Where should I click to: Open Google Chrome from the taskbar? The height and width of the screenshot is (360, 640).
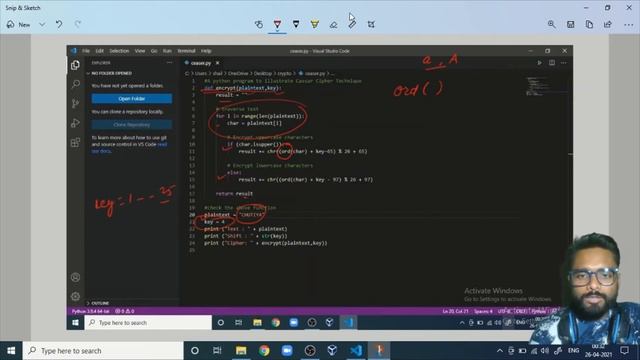(x=264, y=351)
